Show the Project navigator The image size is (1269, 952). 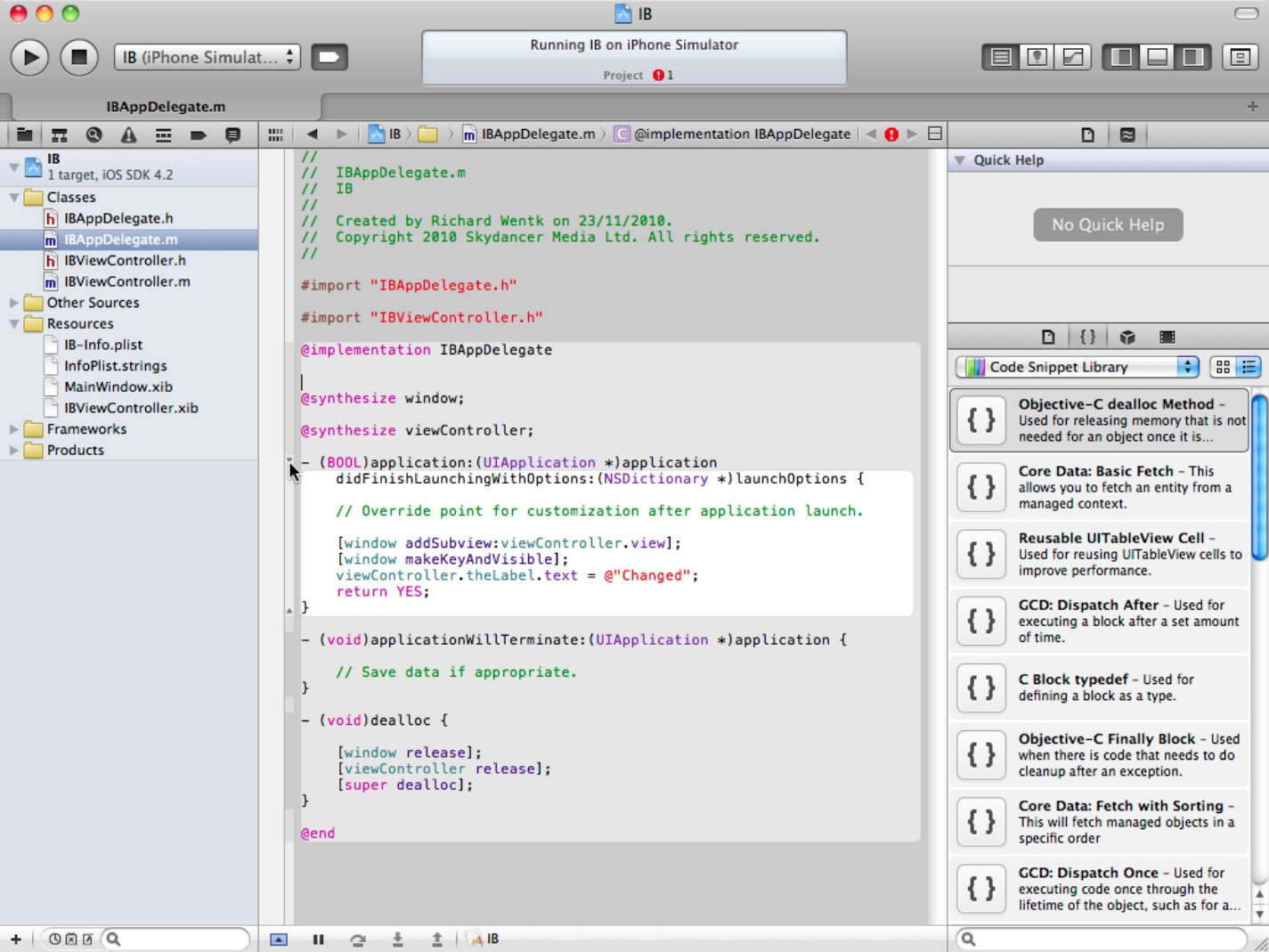tap(25, 134)
